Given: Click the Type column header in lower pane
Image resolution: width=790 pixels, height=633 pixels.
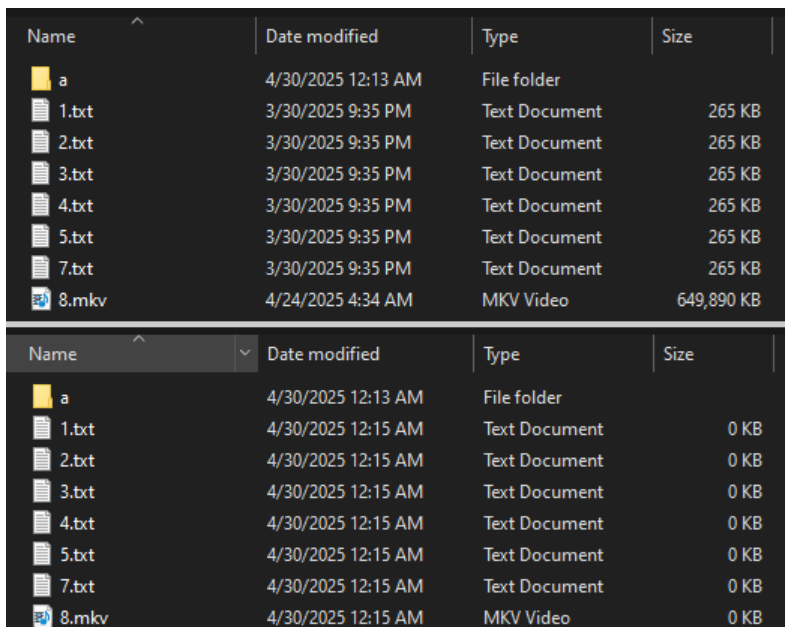Looking at the screenshot, I should tap(501, 354).
